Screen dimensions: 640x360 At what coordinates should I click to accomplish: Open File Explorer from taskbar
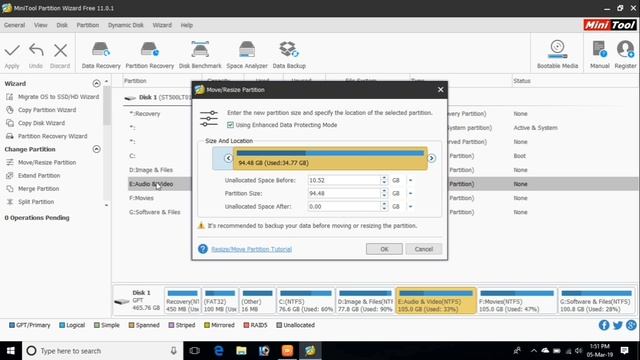point(241,351)
